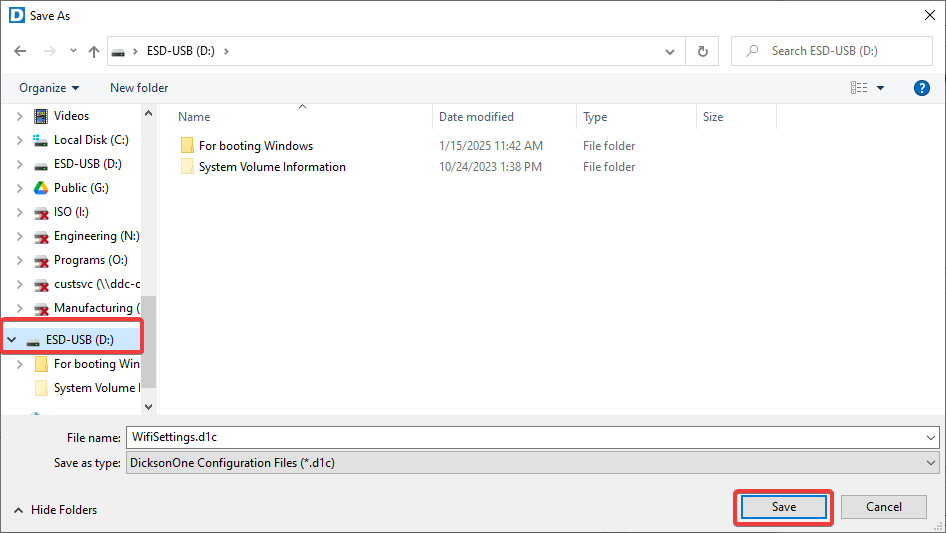Viewport: 946px width, 533px height.
Task: Click the Save button
Action: point(783,507)
